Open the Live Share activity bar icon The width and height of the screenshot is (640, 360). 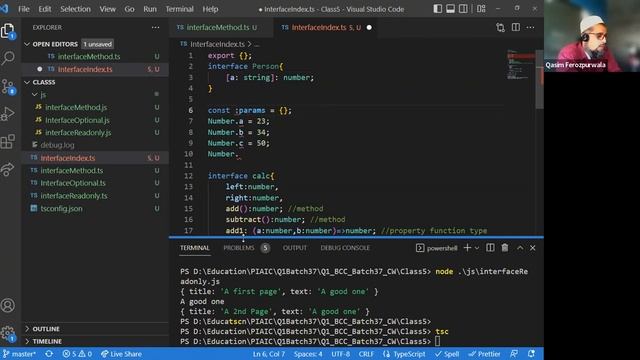(8, 169)
